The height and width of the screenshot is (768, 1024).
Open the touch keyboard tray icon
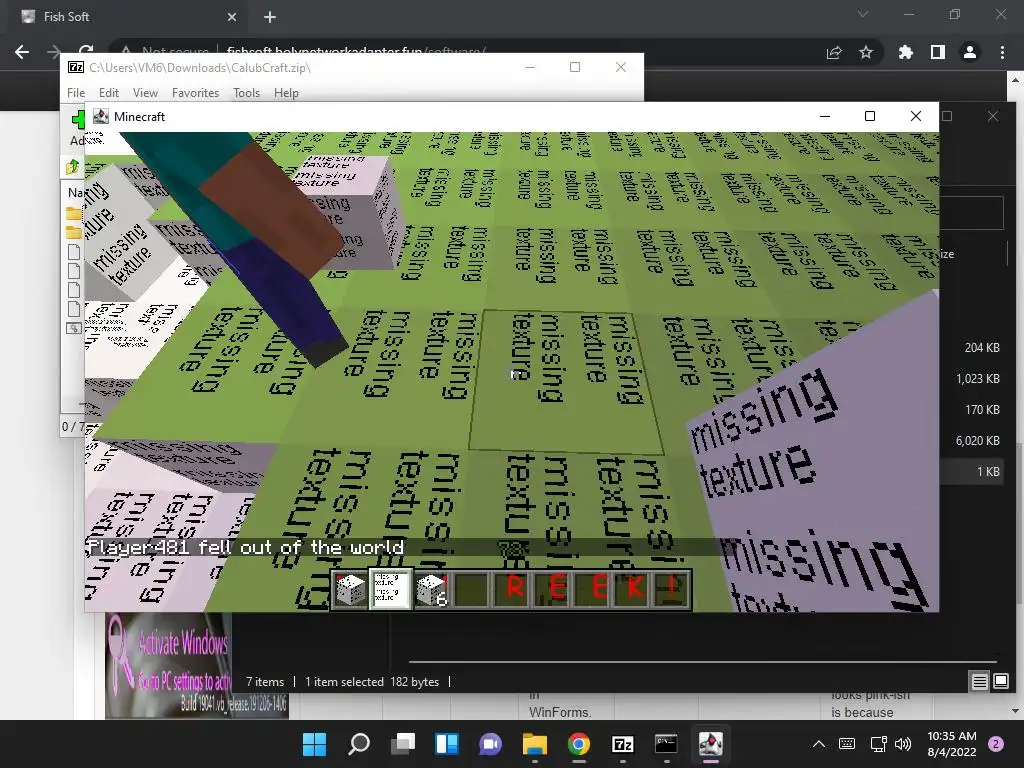tap(846, 744)
